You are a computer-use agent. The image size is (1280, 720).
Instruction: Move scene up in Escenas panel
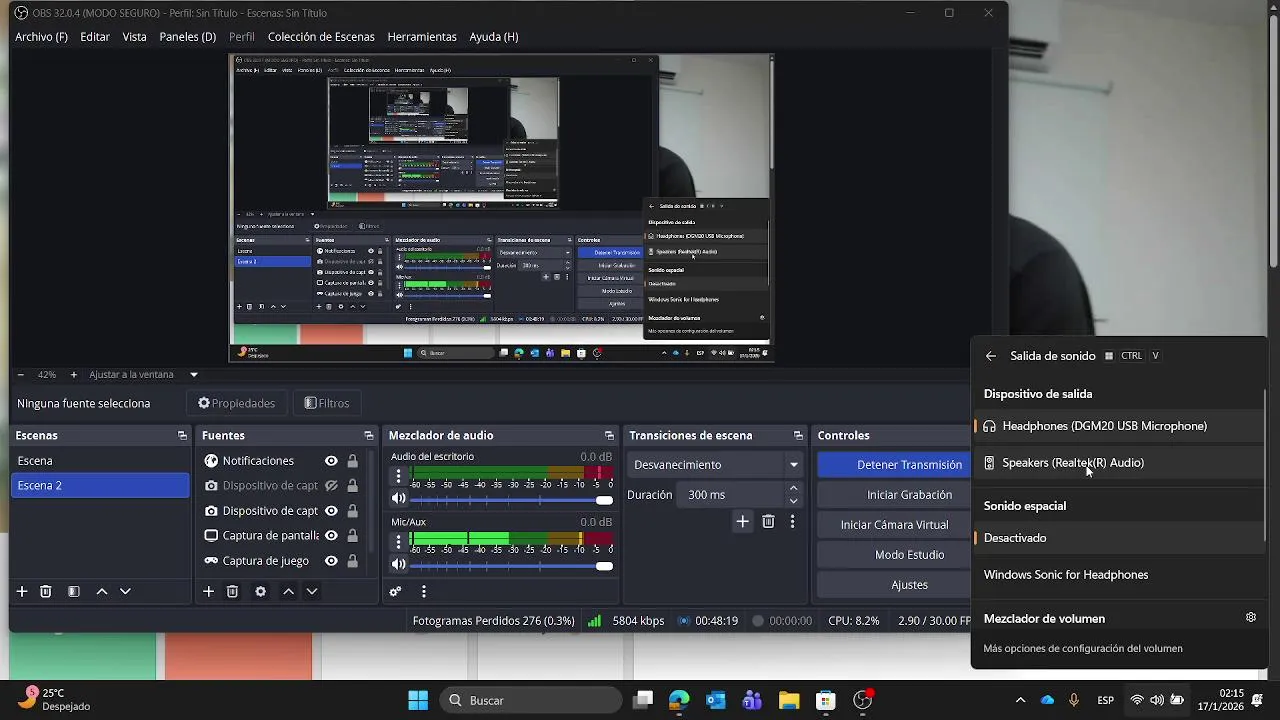[x=102, y=591]
